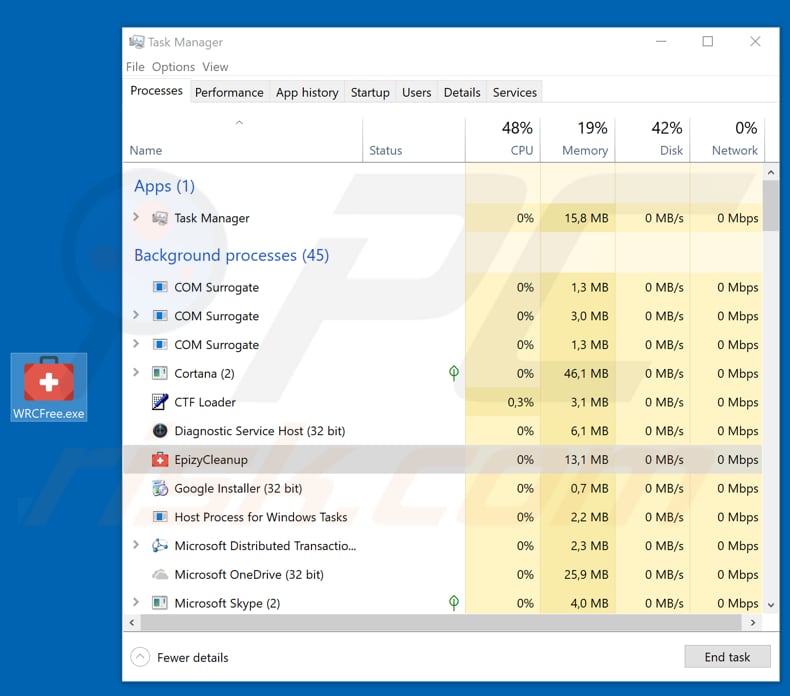Open the View menu
790x696 pixels.
(215, 67)
